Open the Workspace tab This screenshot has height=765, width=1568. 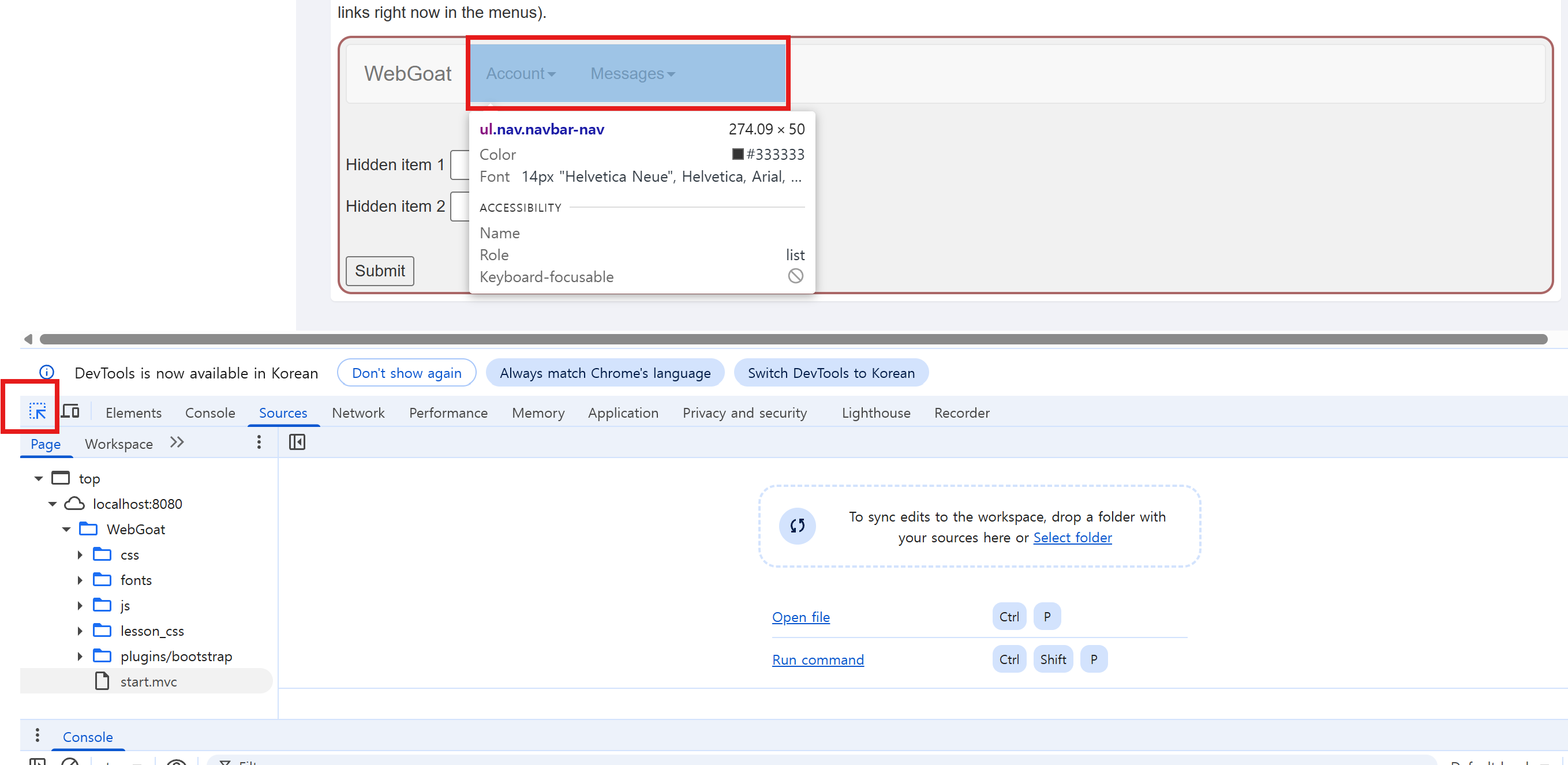click(x=119, y=444)
